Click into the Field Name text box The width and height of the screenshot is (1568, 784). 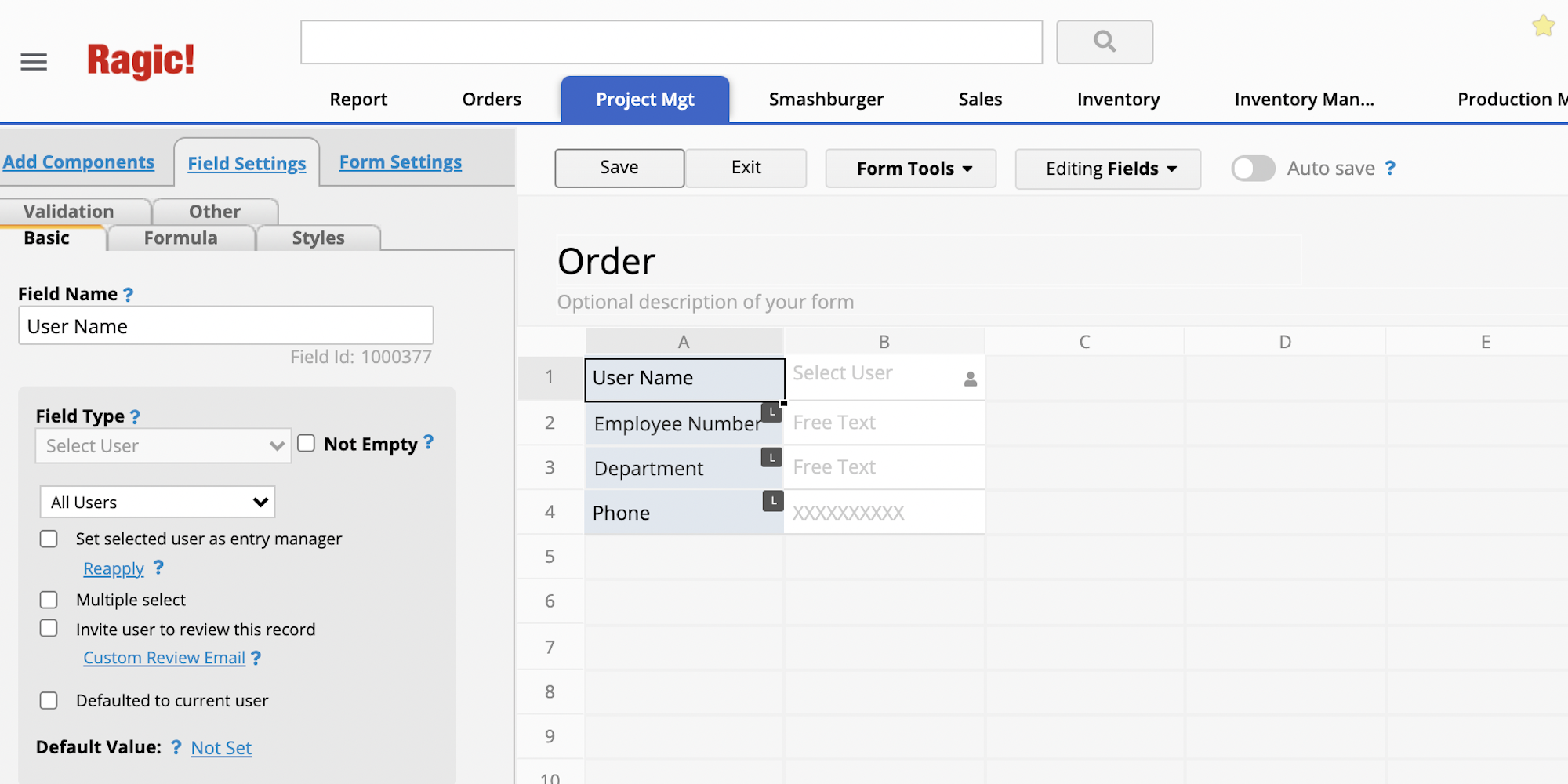[226, 326]
